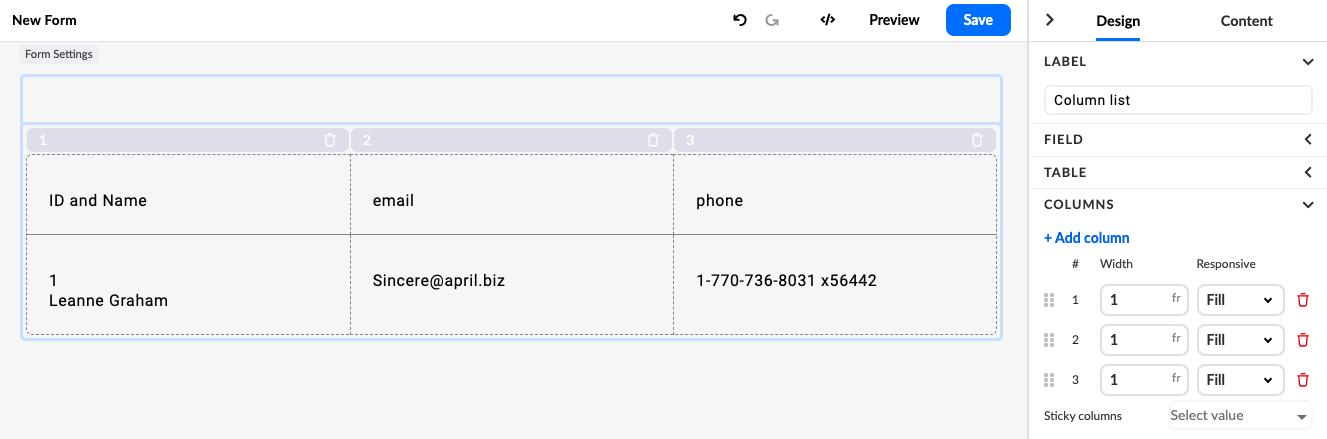Collapse the side panel with the chevron arrow
The height and width of the screenshot is (439, 1327).
(x=1050, y=20)
